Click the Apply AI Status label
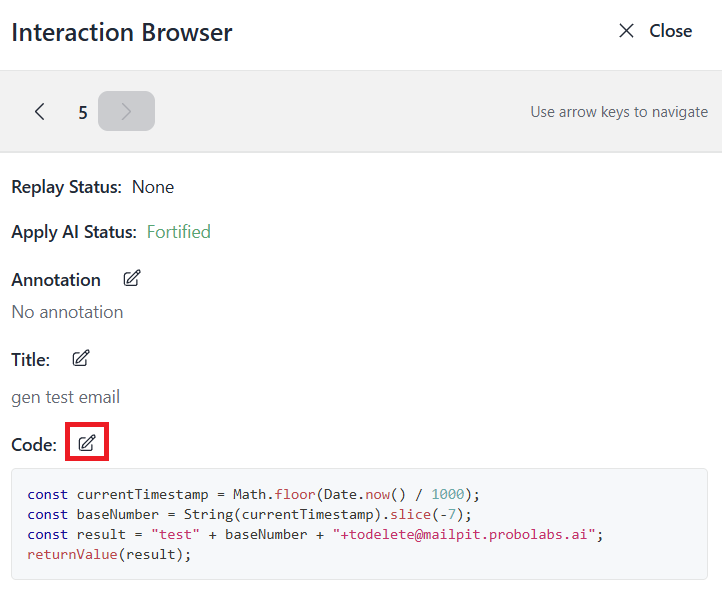722x592 pixels. 73,232
